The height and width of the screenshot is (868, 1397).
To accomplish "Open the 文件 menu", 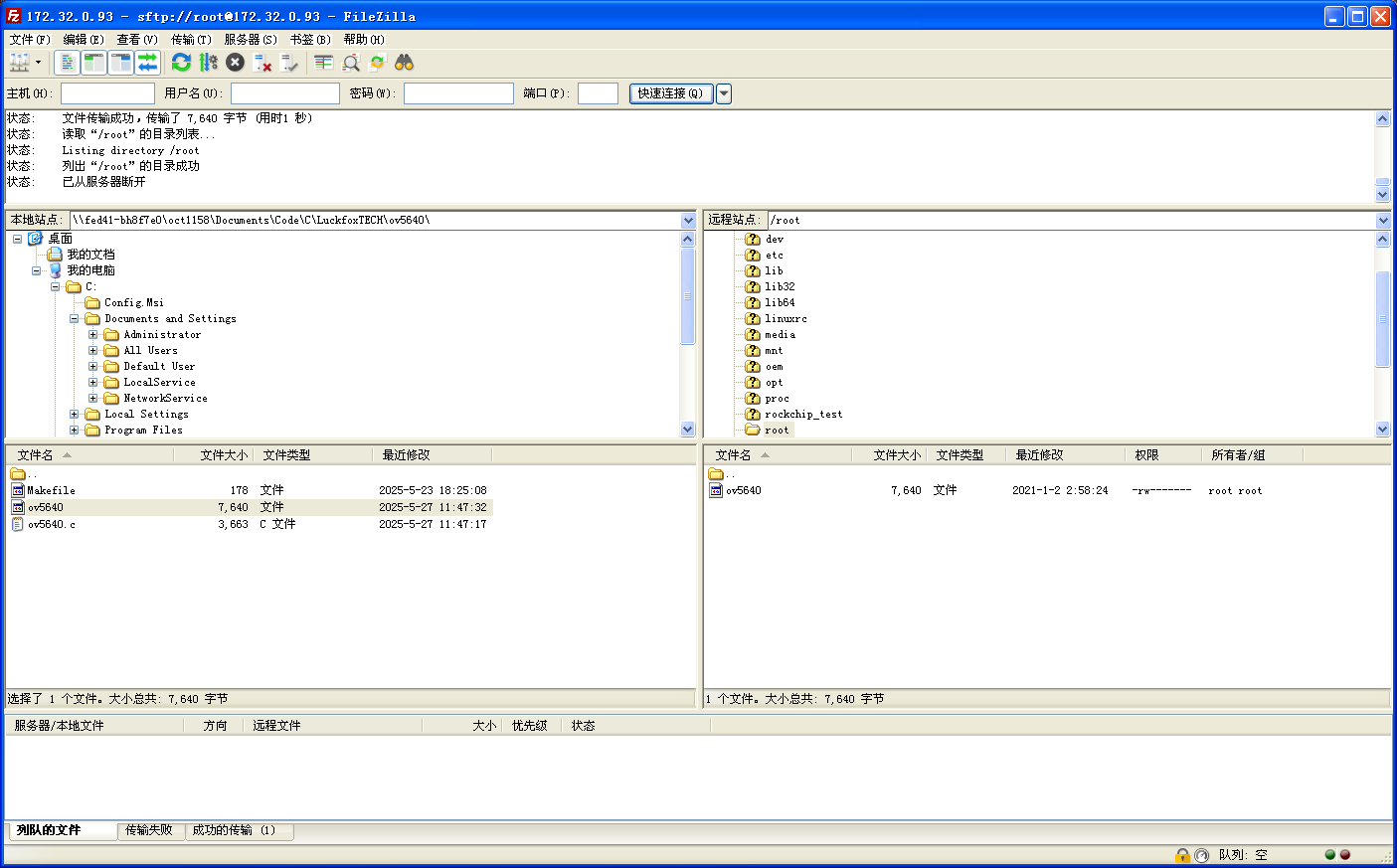I will [30, 40].
